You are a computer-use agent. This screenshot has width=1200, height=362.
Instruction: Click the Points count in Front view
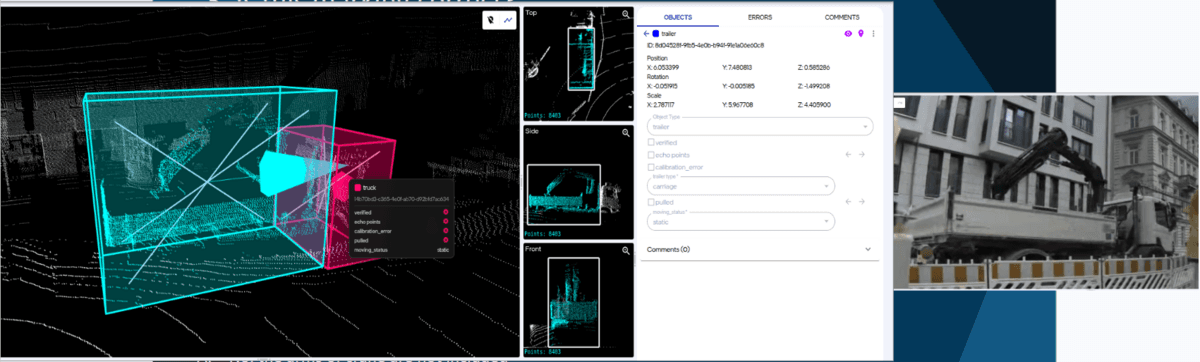coord(542,351)
